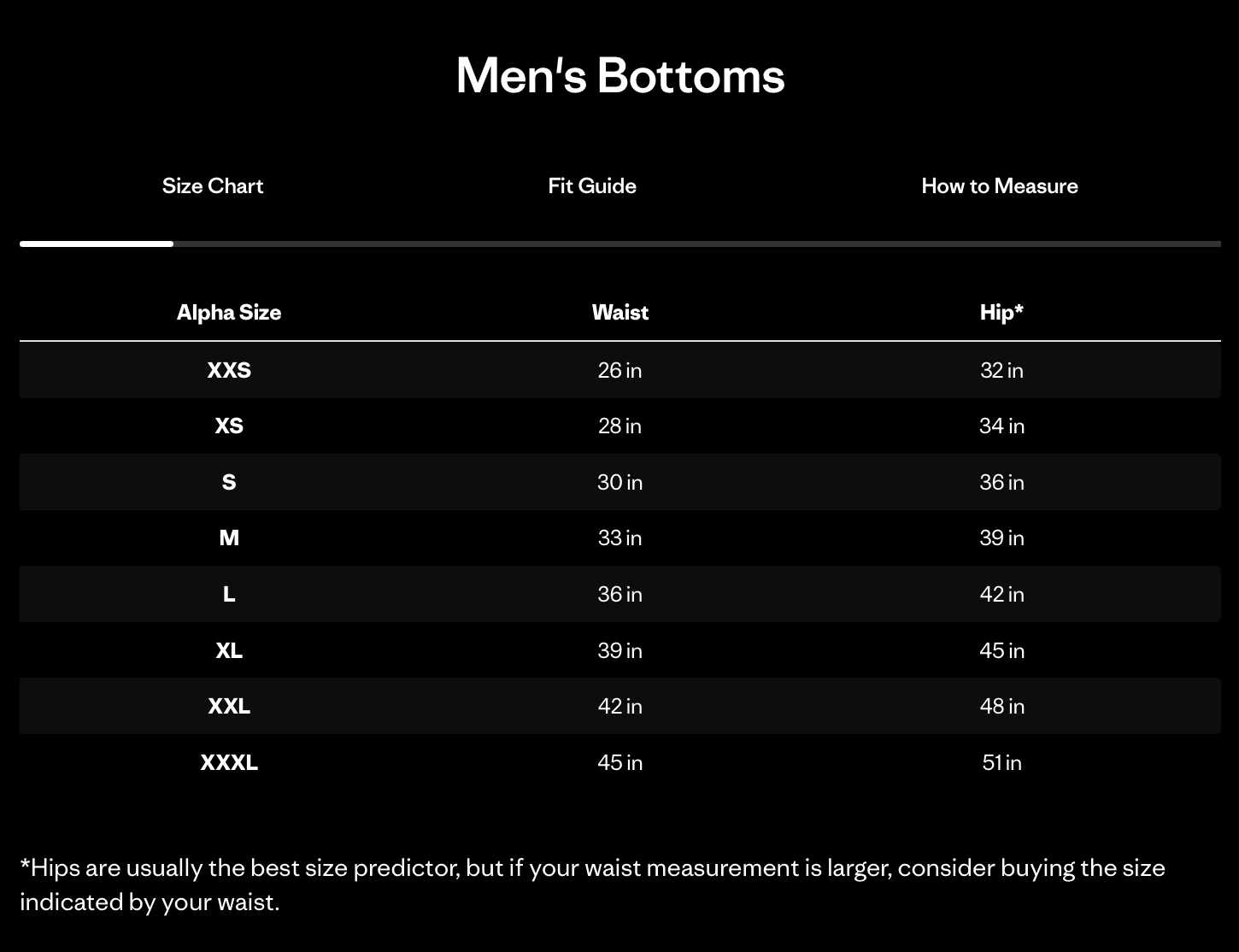Click the Men's Bottoms heading
Image resolution: width=1239 pixels, height=952 pixels.
click(619, 75)
